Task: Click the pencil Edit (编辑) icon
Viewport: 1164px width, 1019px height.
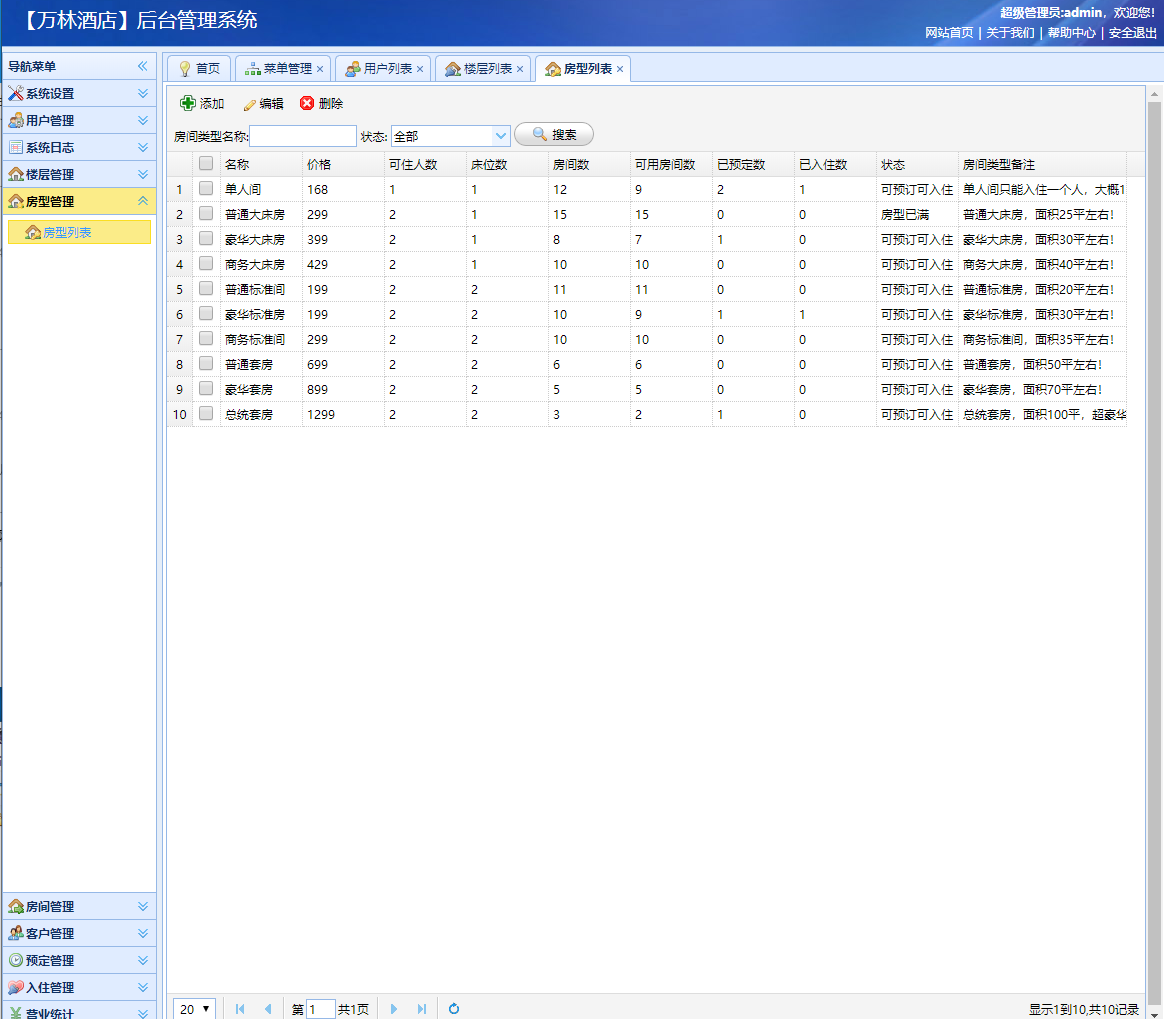Action: tap(250, 104)
